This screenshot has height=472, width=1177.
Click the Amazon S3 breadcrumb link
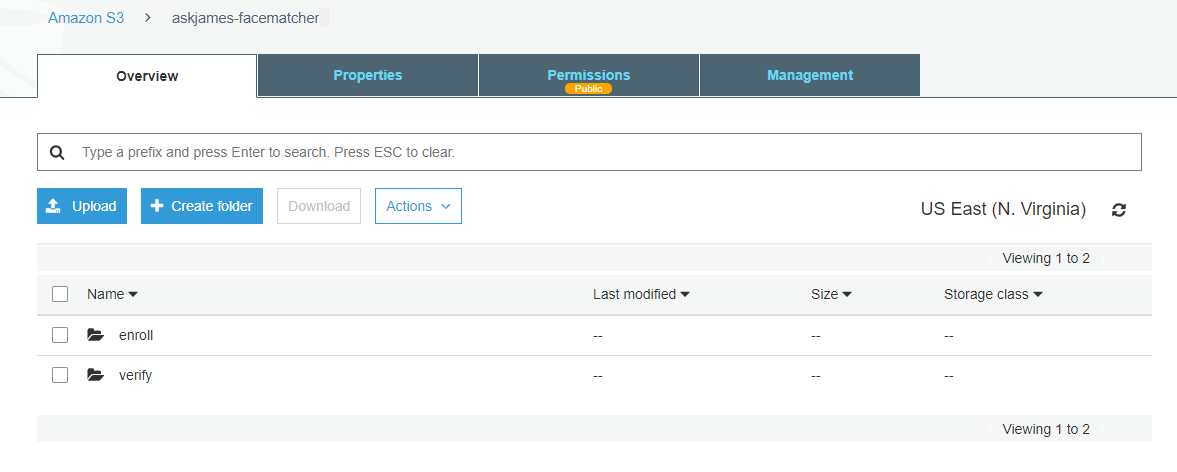point(86,18)
